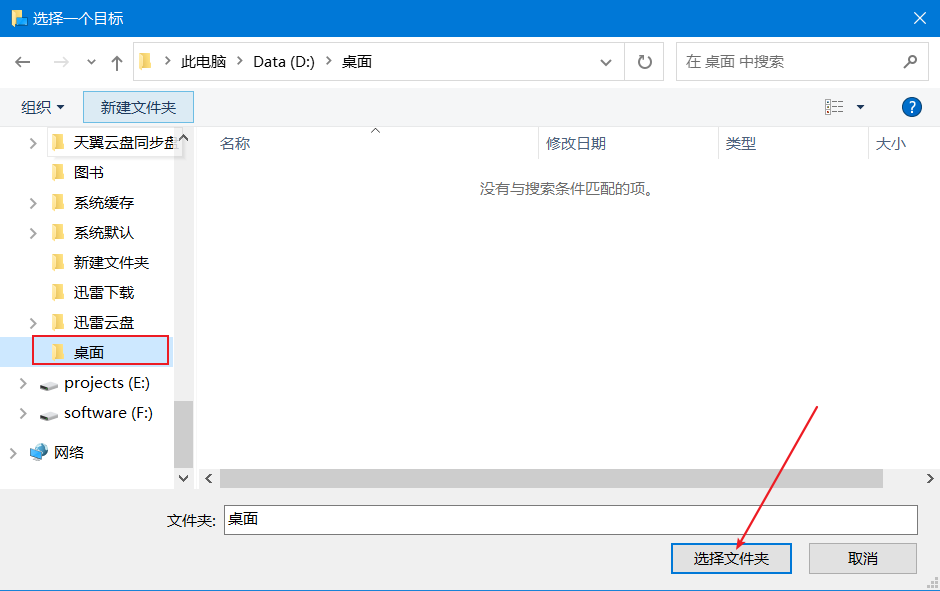Image resolution: width=940 pixels, height=591 pixels.
Task: Select the software (F:) drive
Action: tap(109, 413)
